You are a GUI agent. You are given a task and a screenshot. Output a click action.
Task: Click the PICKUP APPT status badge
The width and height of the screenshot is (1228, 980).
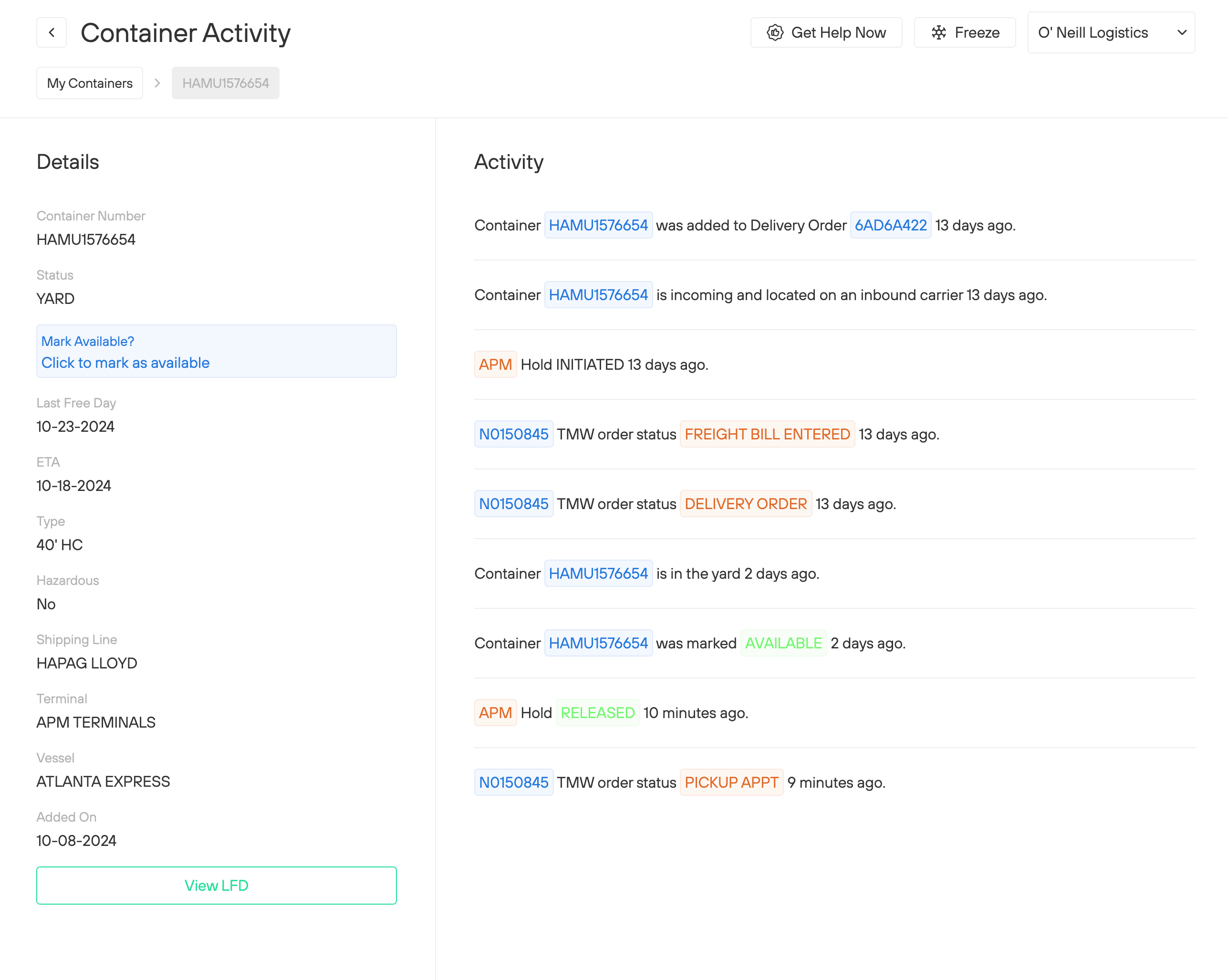point(731,782)
